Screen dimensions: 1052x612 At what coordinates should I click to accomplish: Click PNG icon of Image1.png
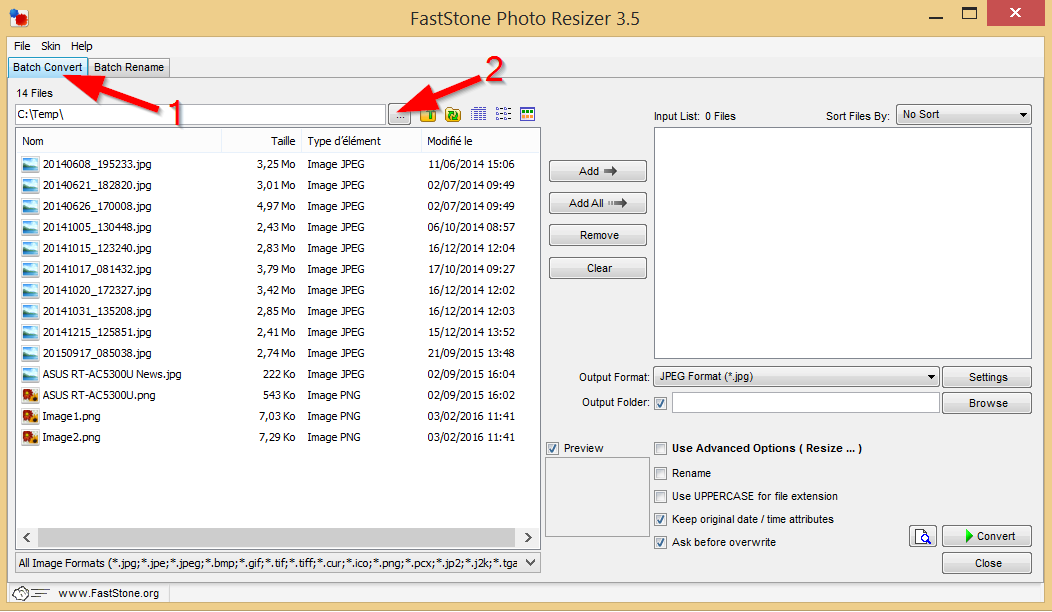coord(30,417)
